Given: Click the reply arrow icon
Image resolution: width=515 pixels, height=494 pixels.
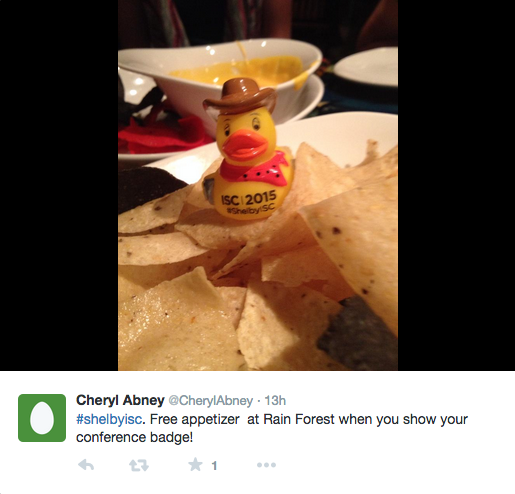Looking at the screenshot, I should click(x=86, y=465).
